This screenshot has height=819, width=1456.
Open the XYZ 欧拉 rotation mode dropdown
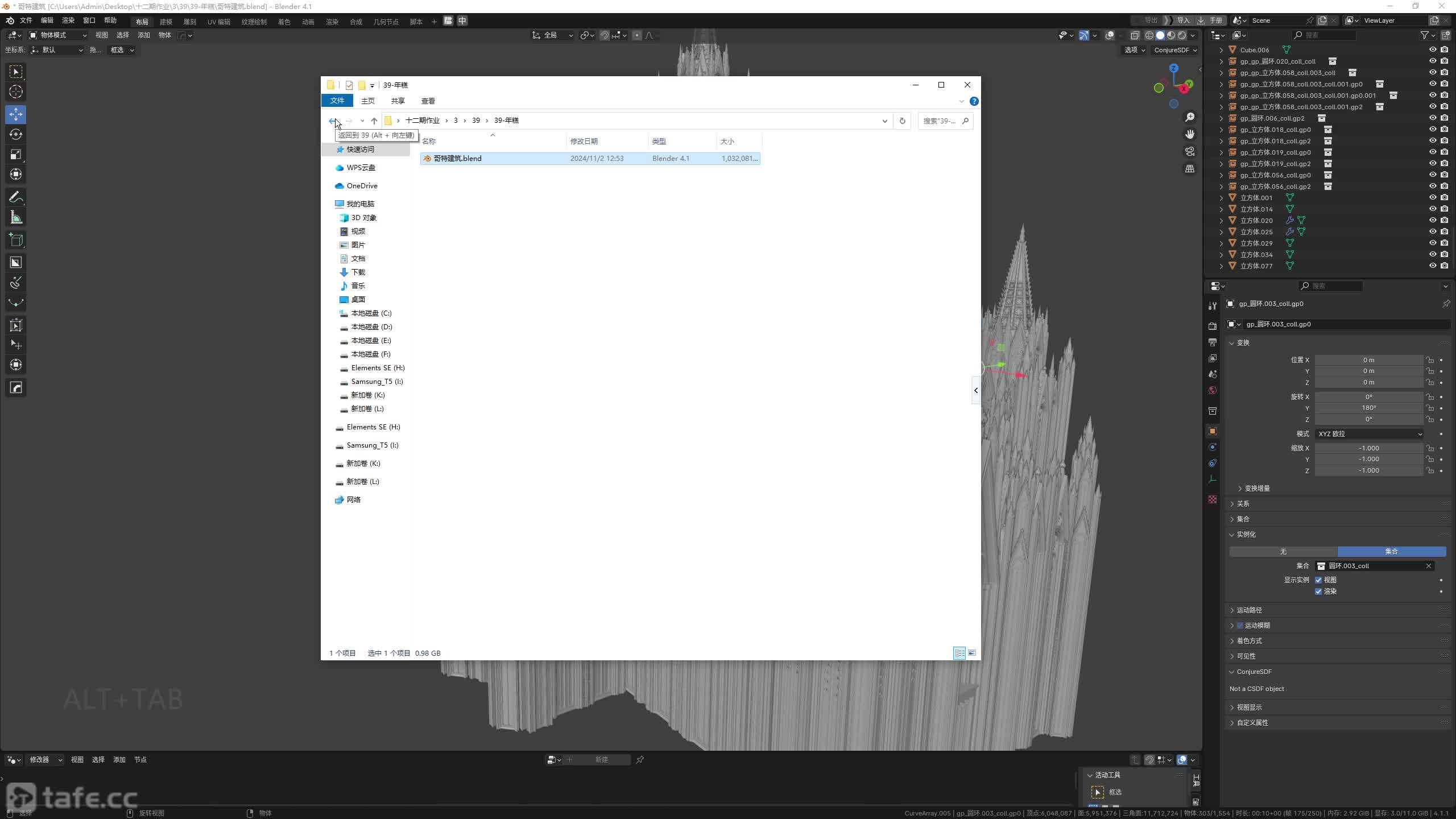click(1368, 434)
